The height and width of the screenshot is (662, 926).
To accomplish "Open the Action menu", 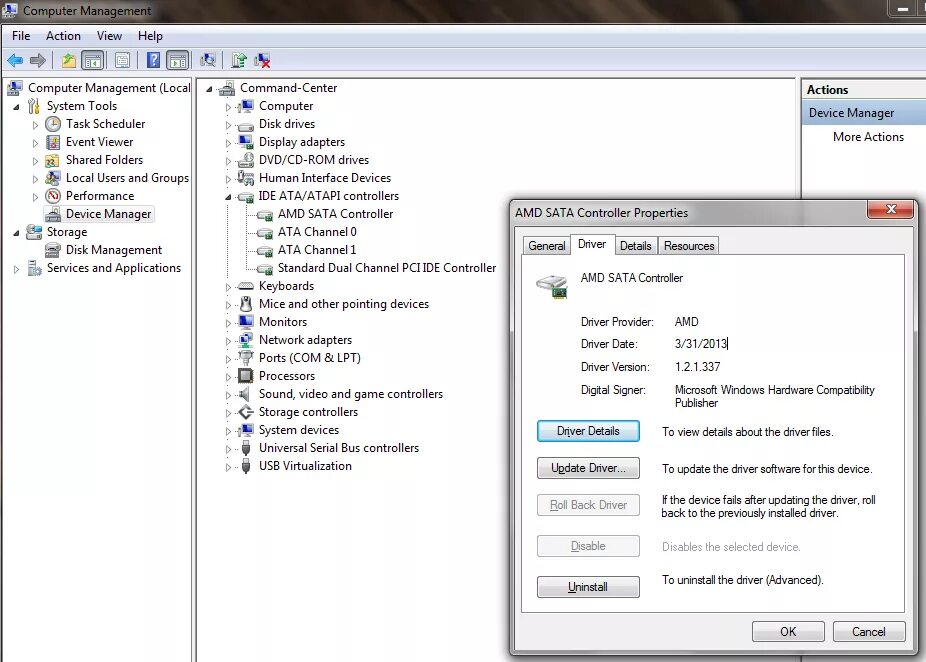I will (x=63, y=36).
